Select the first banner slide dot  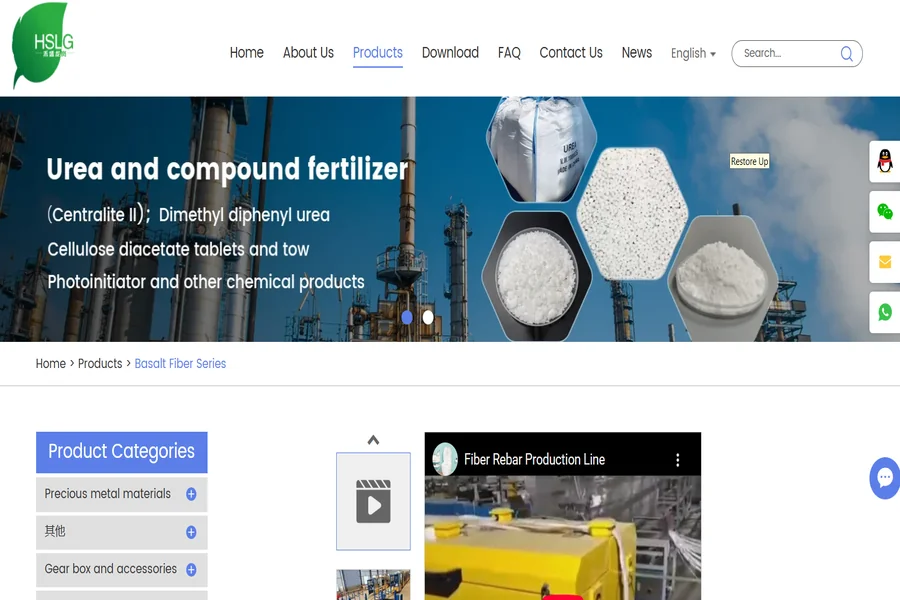[x=407, y=317]
